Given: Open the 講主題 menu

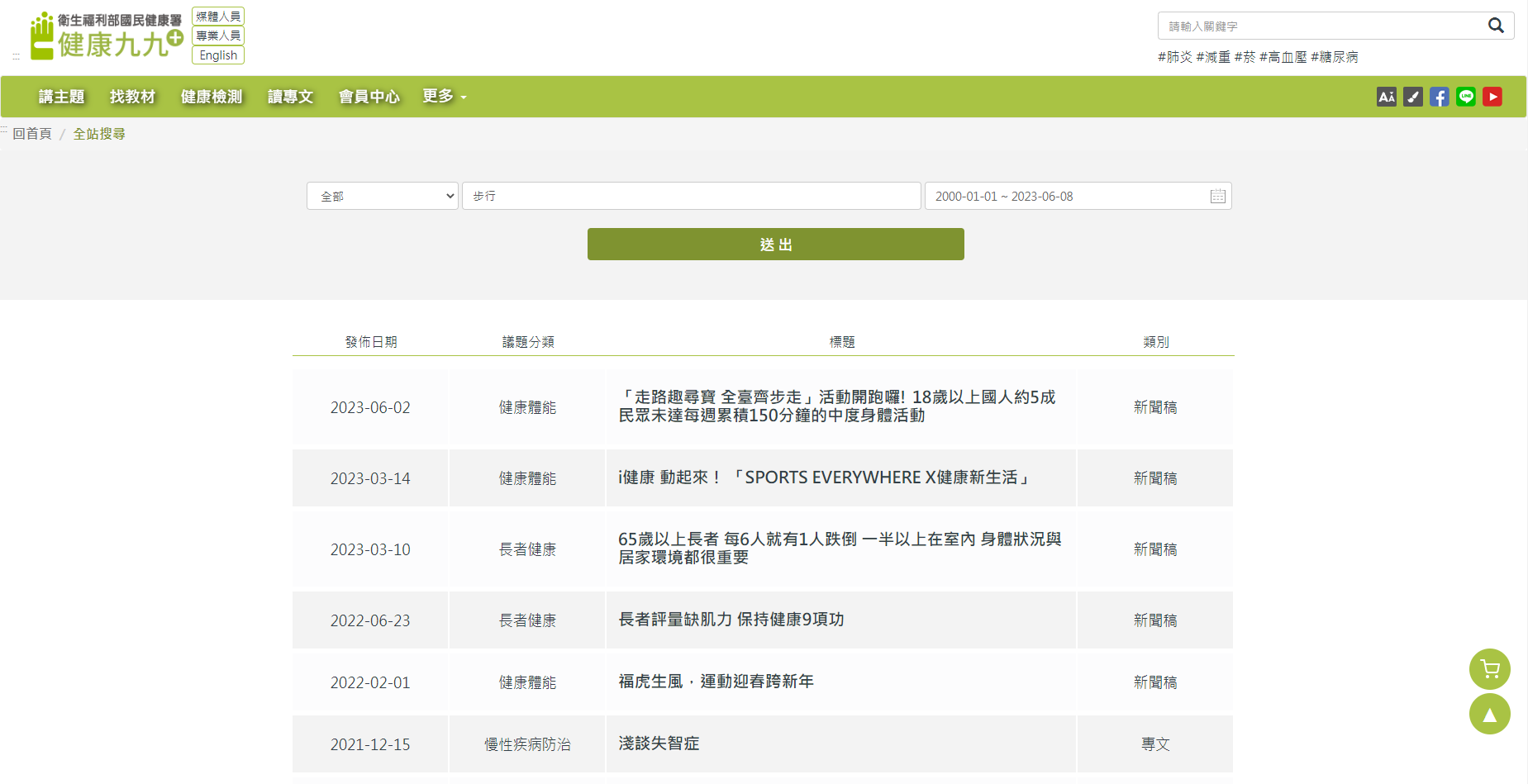Looking at the screenshot, I should point(62,97).
